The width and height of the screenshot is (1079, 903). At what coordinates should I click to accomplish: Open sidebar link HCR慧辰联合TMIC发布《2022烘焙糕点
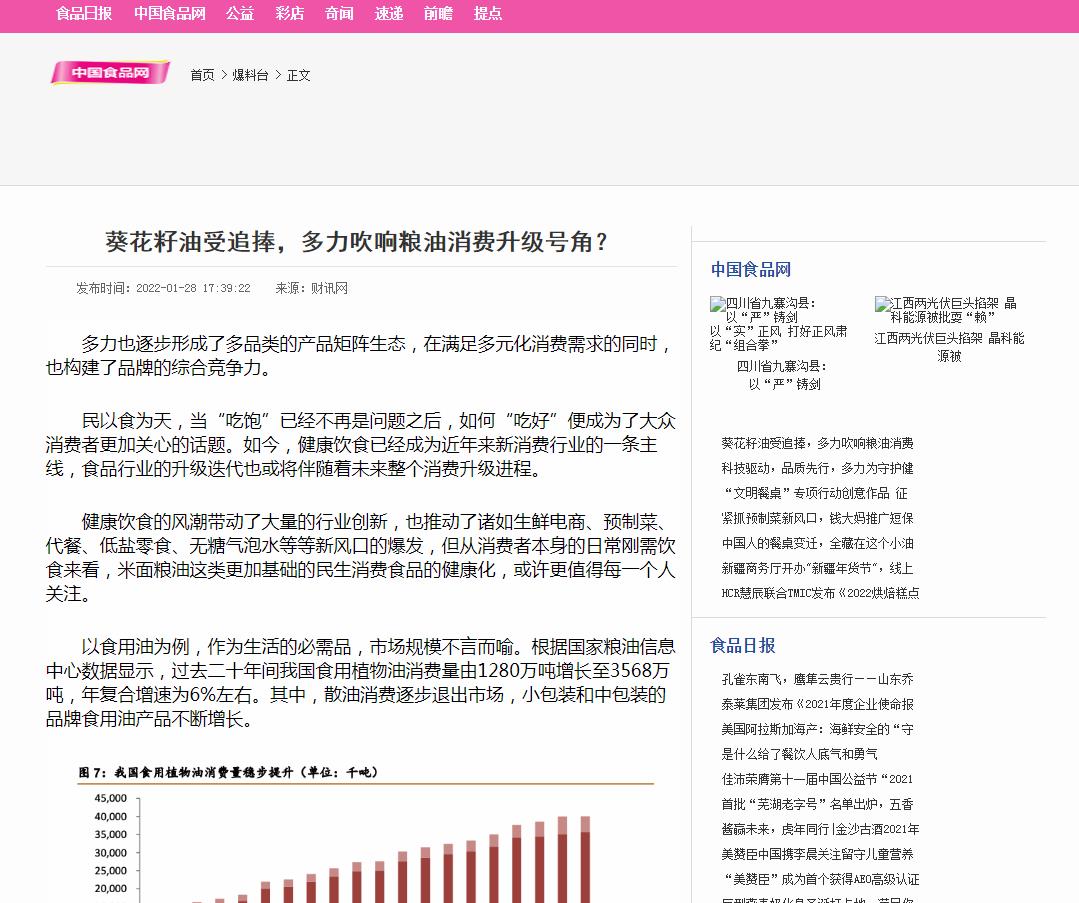click(x=820, y=593)
